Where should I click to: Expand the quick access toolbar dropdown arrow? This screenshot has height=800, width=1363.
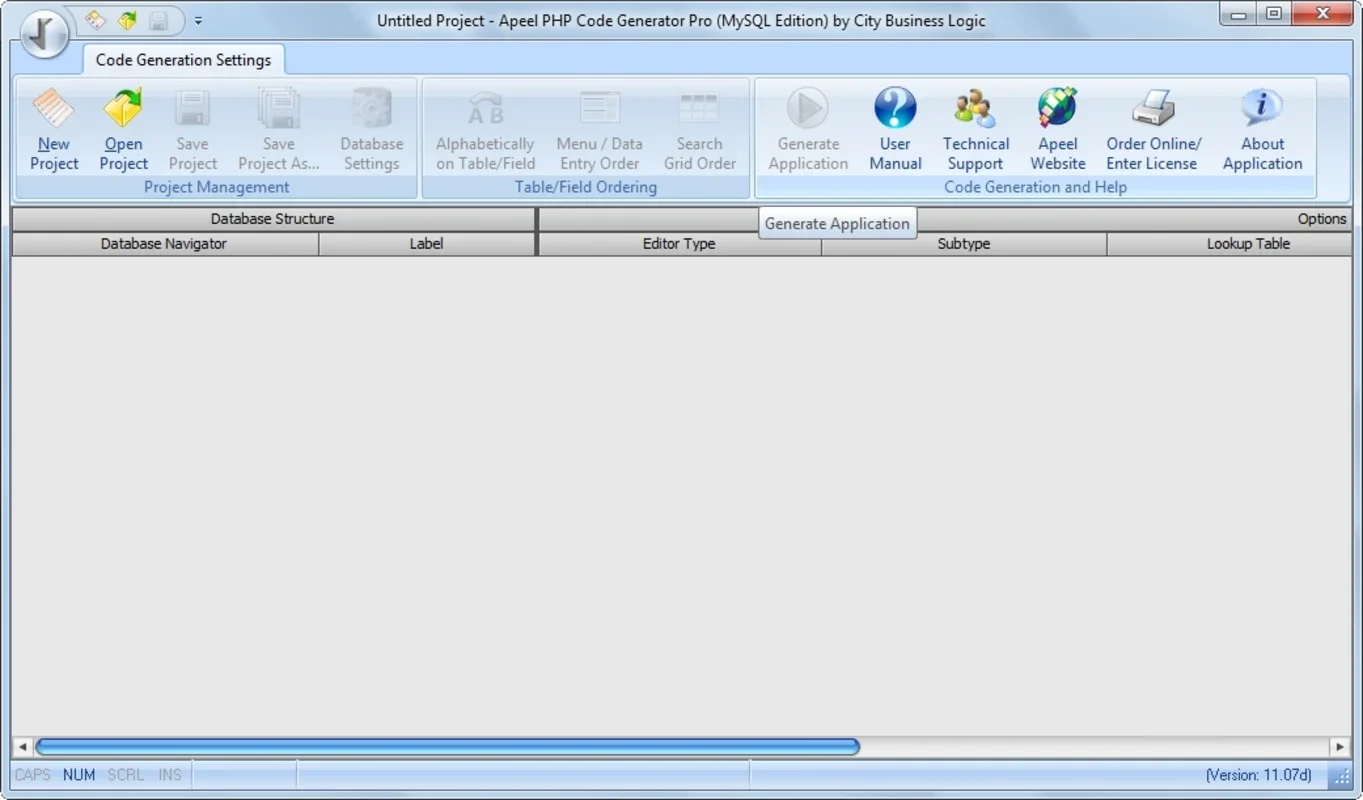click(x=198, y=20)
